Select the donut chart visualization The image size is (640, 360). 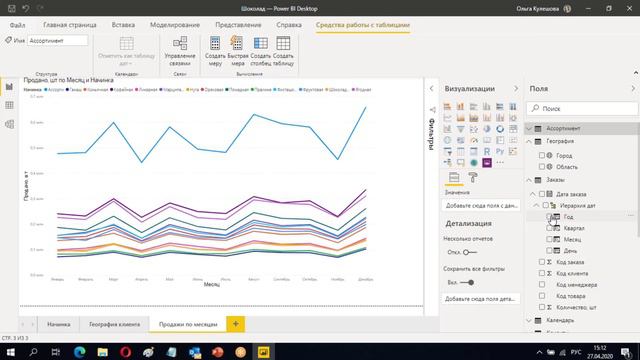click(x=500, y=129)
